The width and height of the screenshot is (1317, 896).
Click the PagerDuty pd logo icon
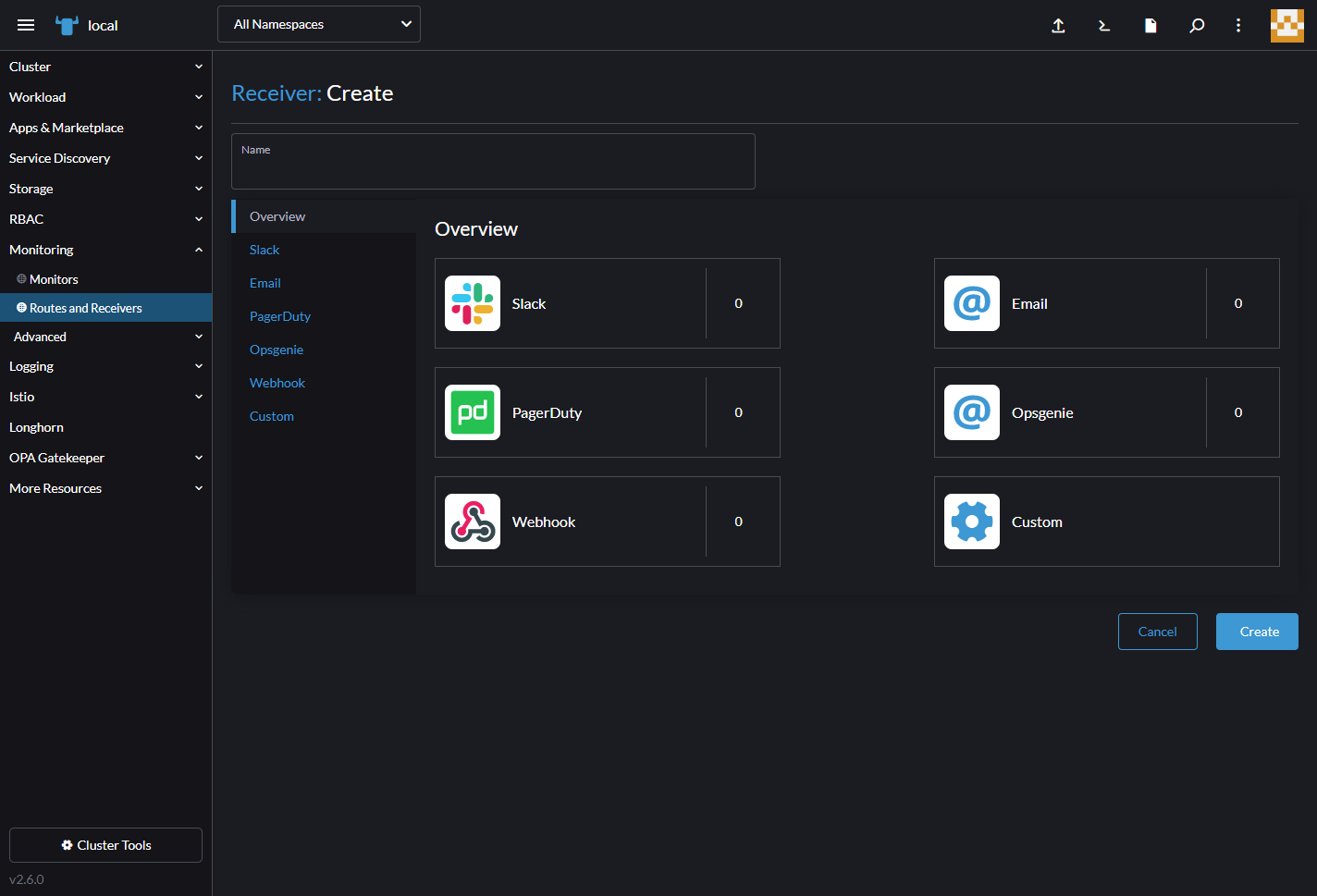pos(473,412)
